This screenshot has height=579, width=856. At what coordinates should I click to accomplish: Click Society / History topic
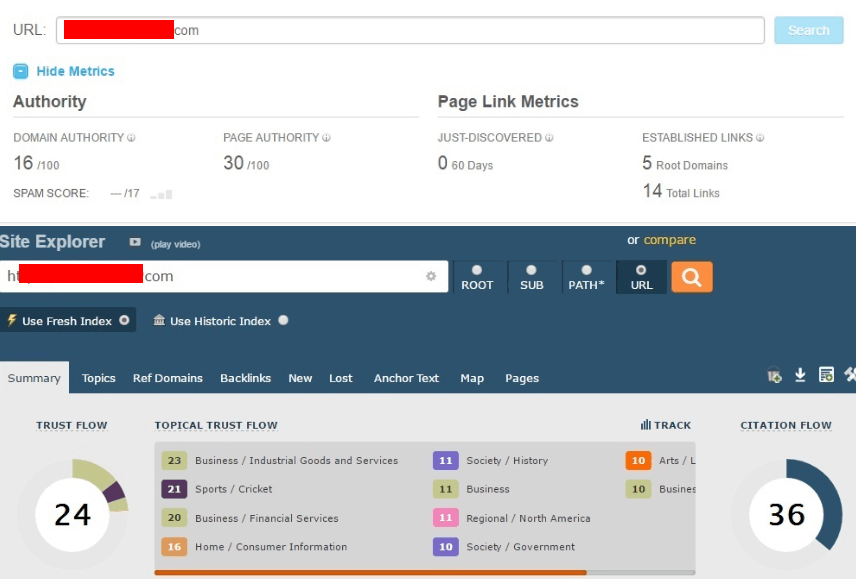tap(507, 460)
